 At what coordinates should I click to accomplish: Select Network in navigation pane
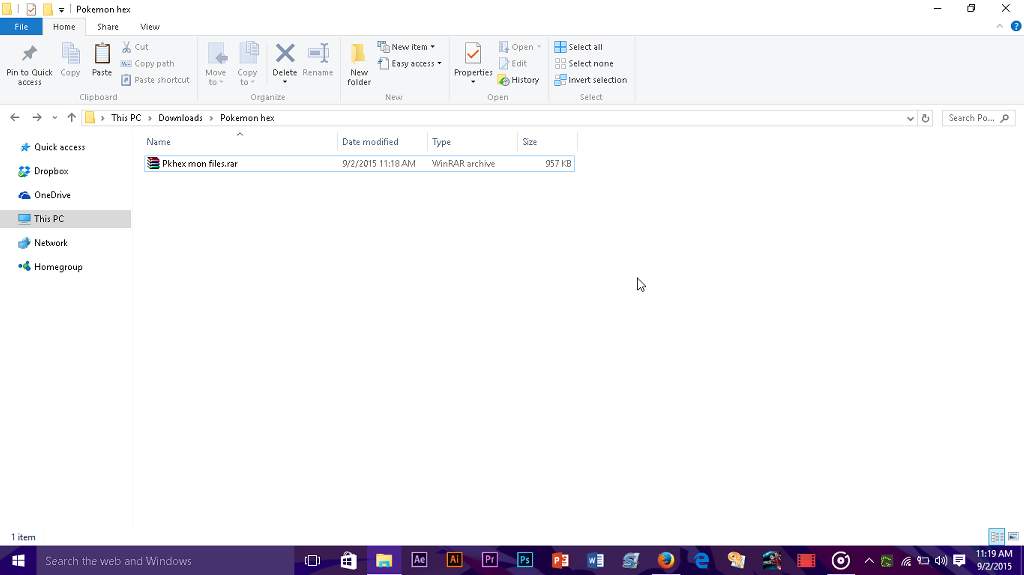(50, 243)
